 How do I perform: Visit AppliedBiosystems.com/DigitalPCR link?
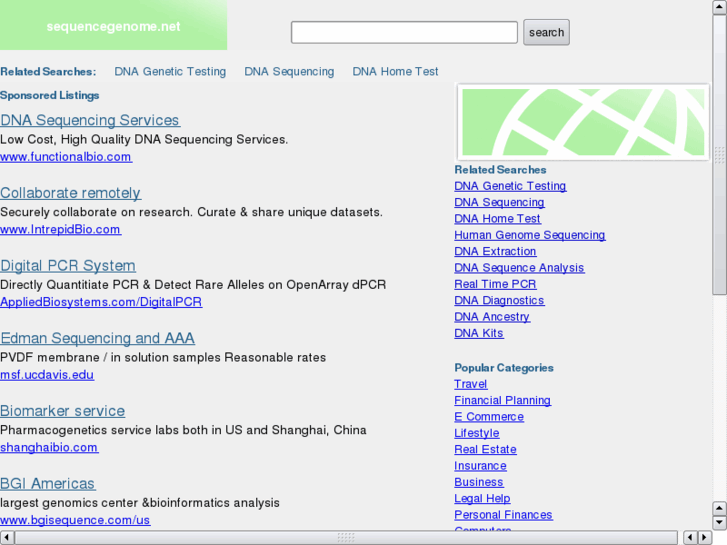[101, 302]
